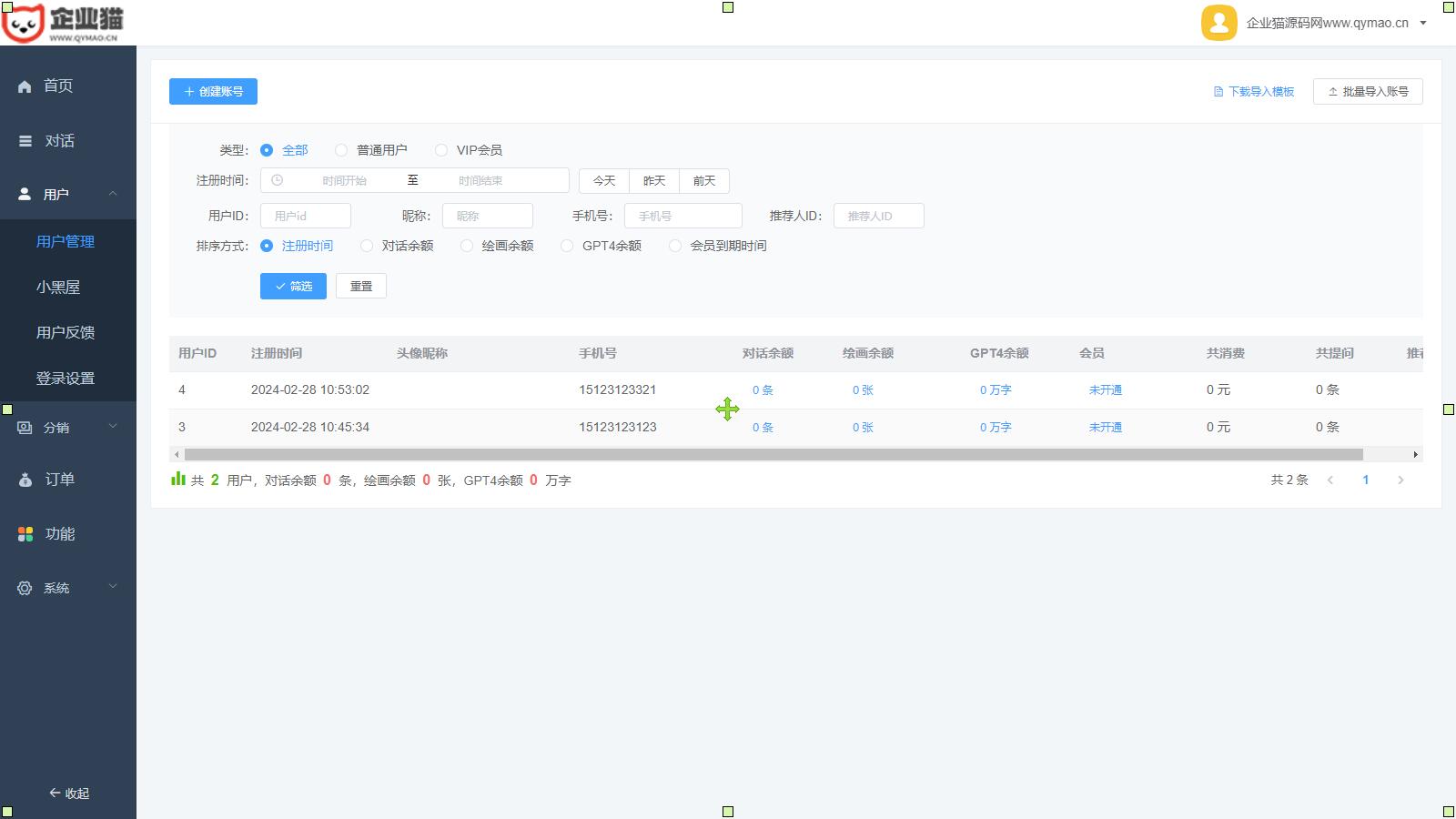
Task: Open 用户反馈 submenu item
Action: 66,332
